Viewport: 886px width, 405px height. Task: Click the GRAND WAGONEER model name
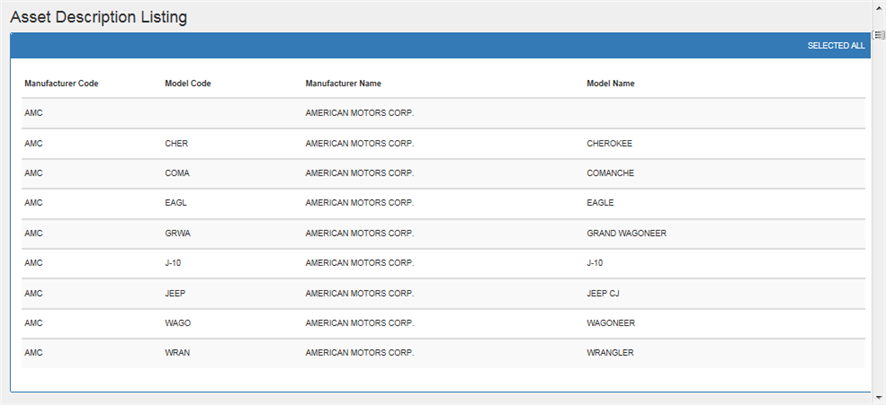[x=626, y=233]
